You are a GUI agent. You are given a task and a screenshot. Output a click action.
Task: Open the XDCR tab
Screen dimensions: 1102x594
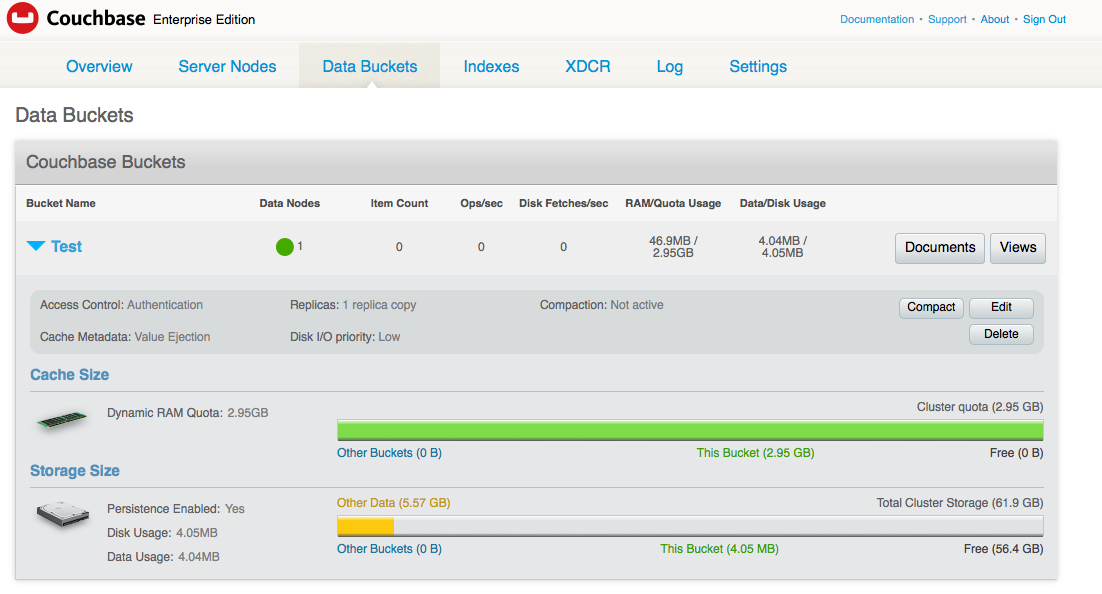(588, 66)
